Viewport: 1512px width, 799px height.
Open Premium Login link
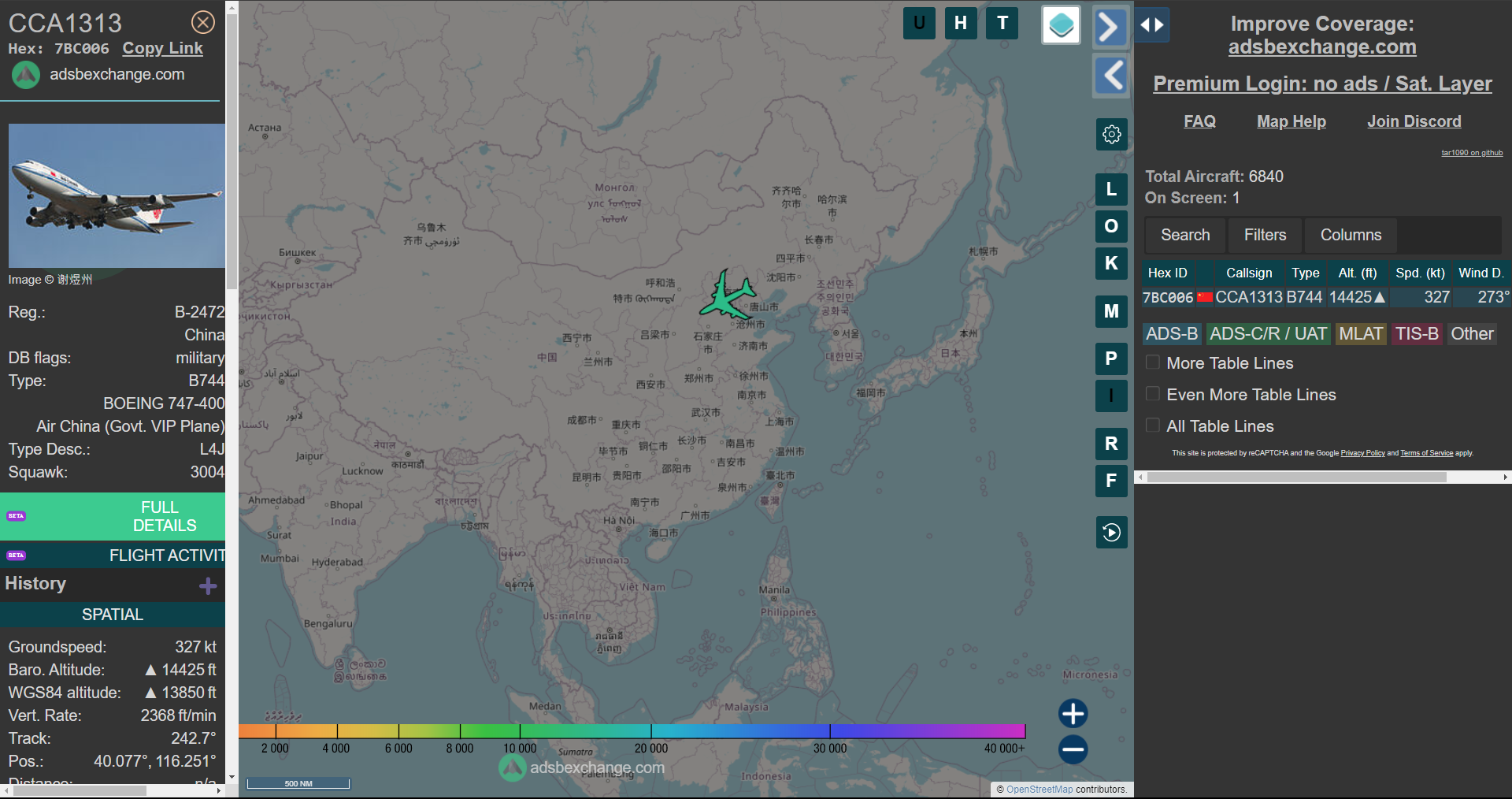tap(1322, 84)
